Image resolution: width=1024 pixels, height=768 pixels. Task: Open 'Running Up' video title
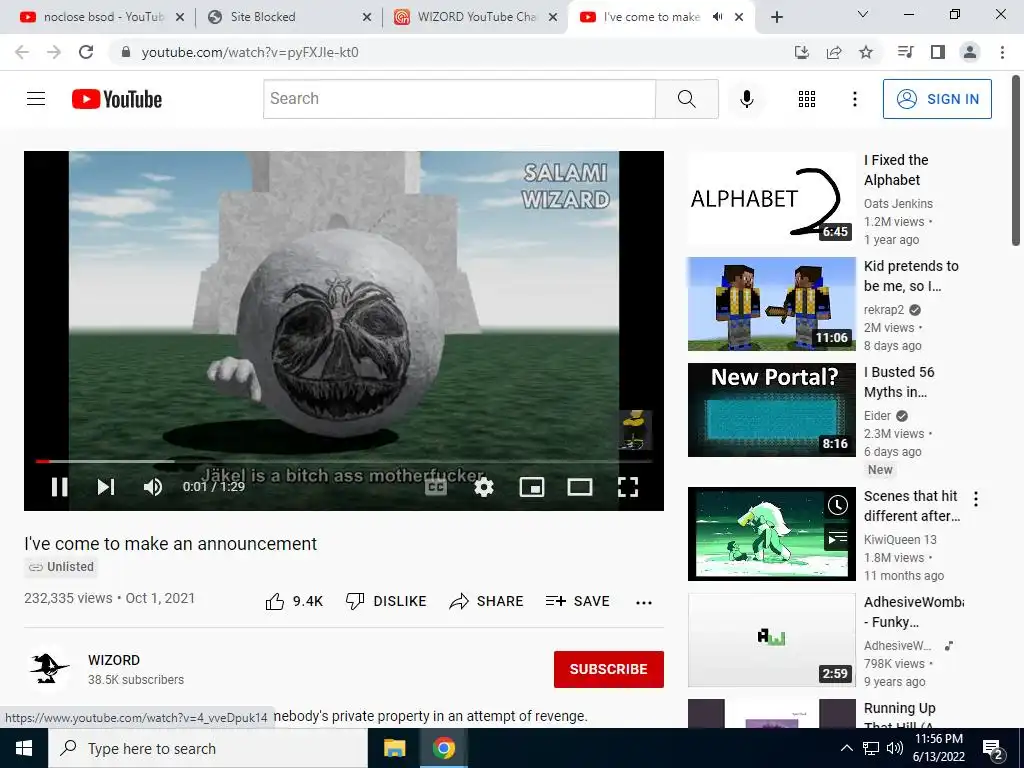tap(900, 717)
